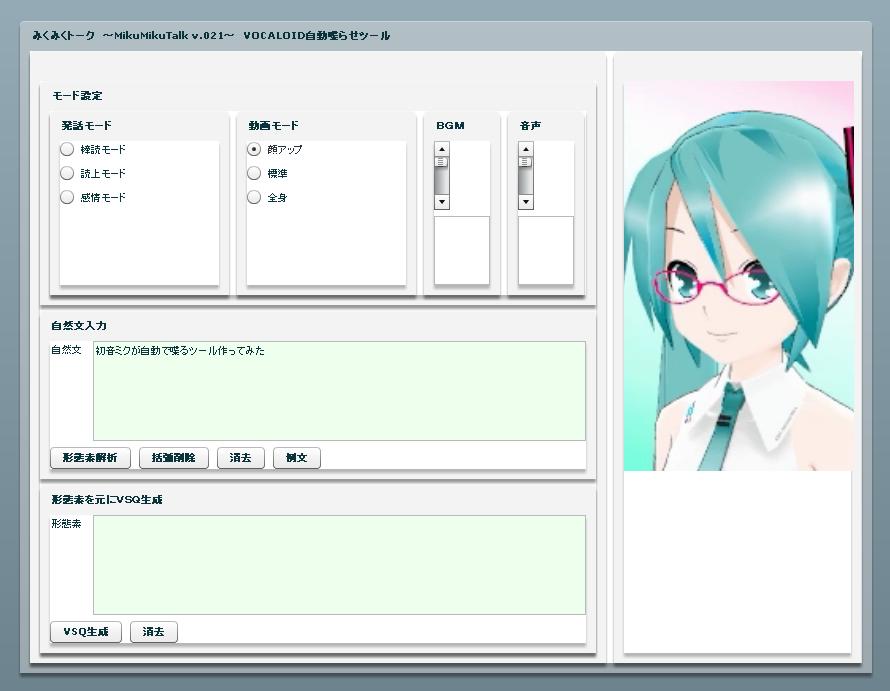Screen dimensions: 890x691
Task: Click the モード設定 section title
Action: point(77,95)
